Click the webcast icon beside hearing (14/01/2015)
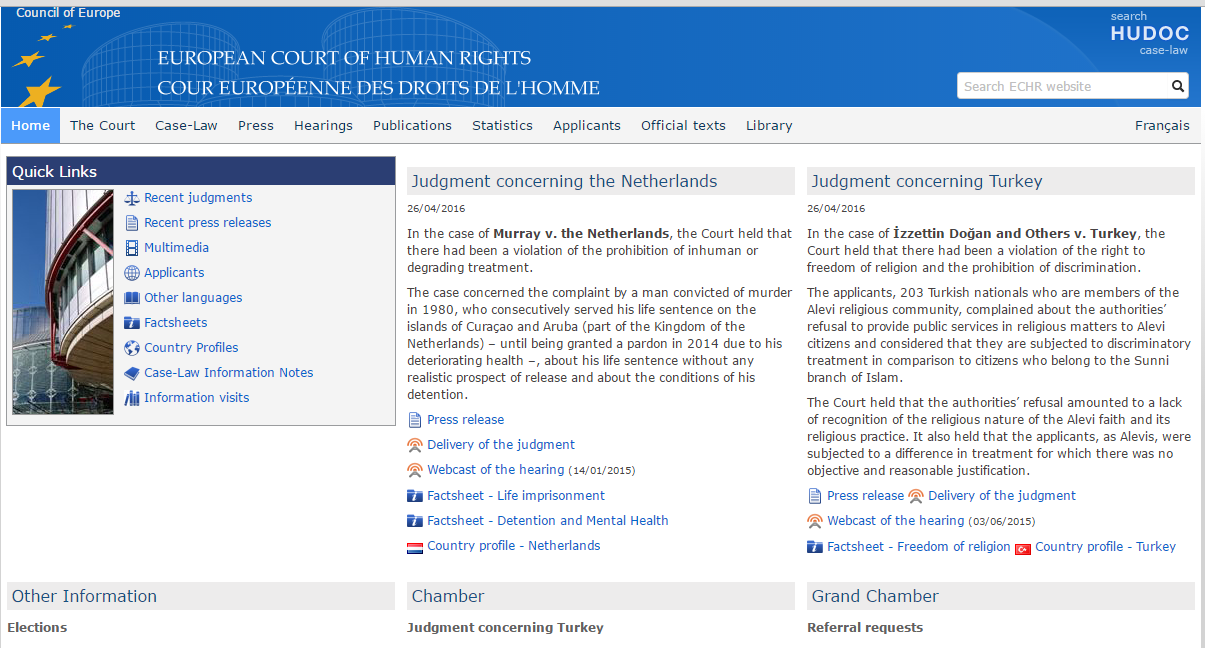 (415, 470)
